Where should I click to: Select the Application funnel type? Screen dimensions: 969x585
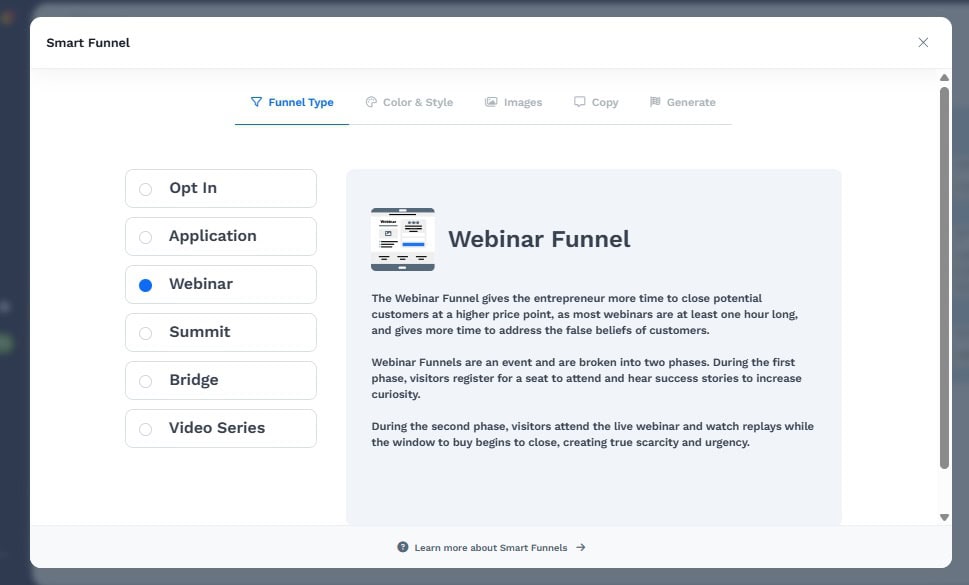145,236
